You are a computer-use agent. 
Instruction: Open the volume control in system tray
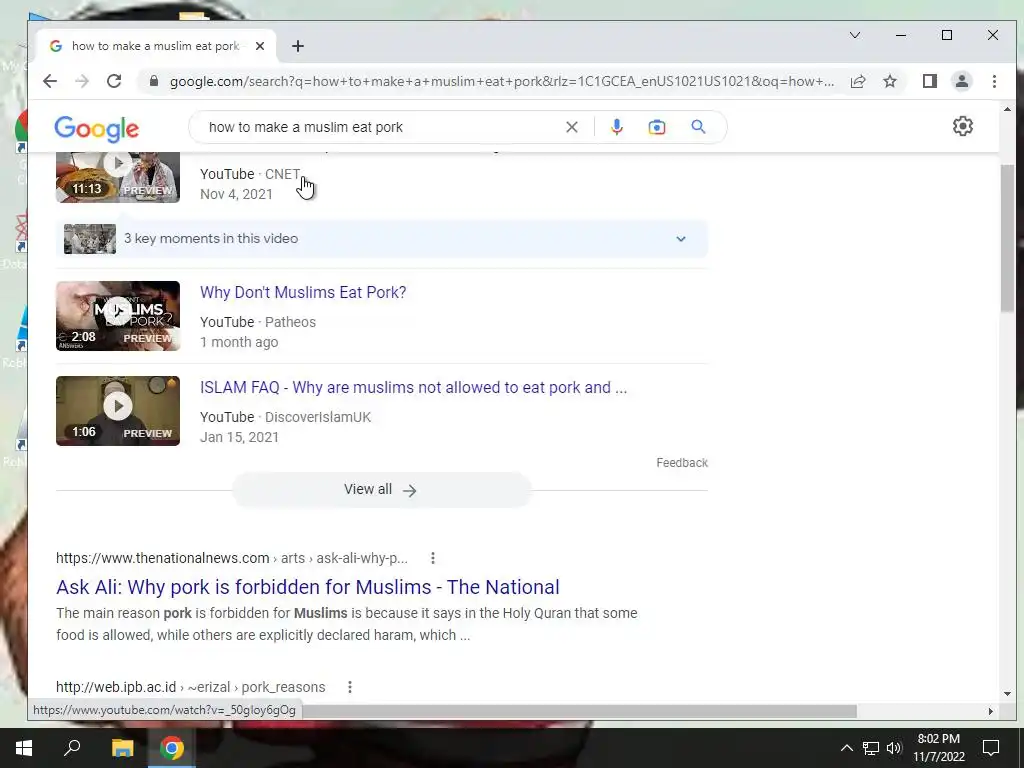click(894, 748)
